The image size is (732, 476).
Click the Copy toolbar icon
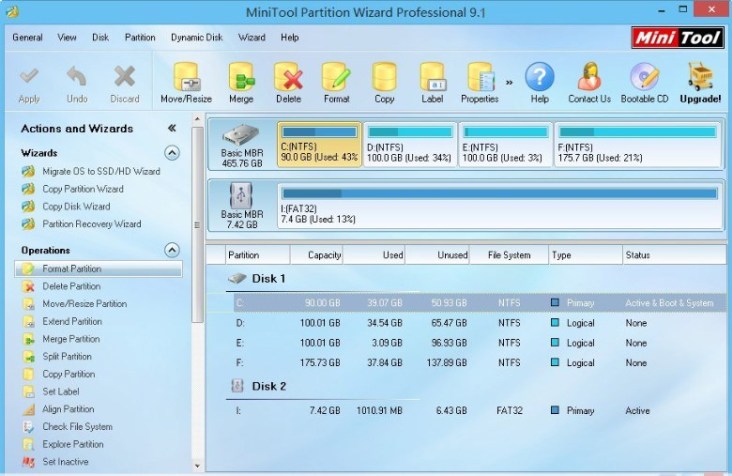[x=384, y=77]
